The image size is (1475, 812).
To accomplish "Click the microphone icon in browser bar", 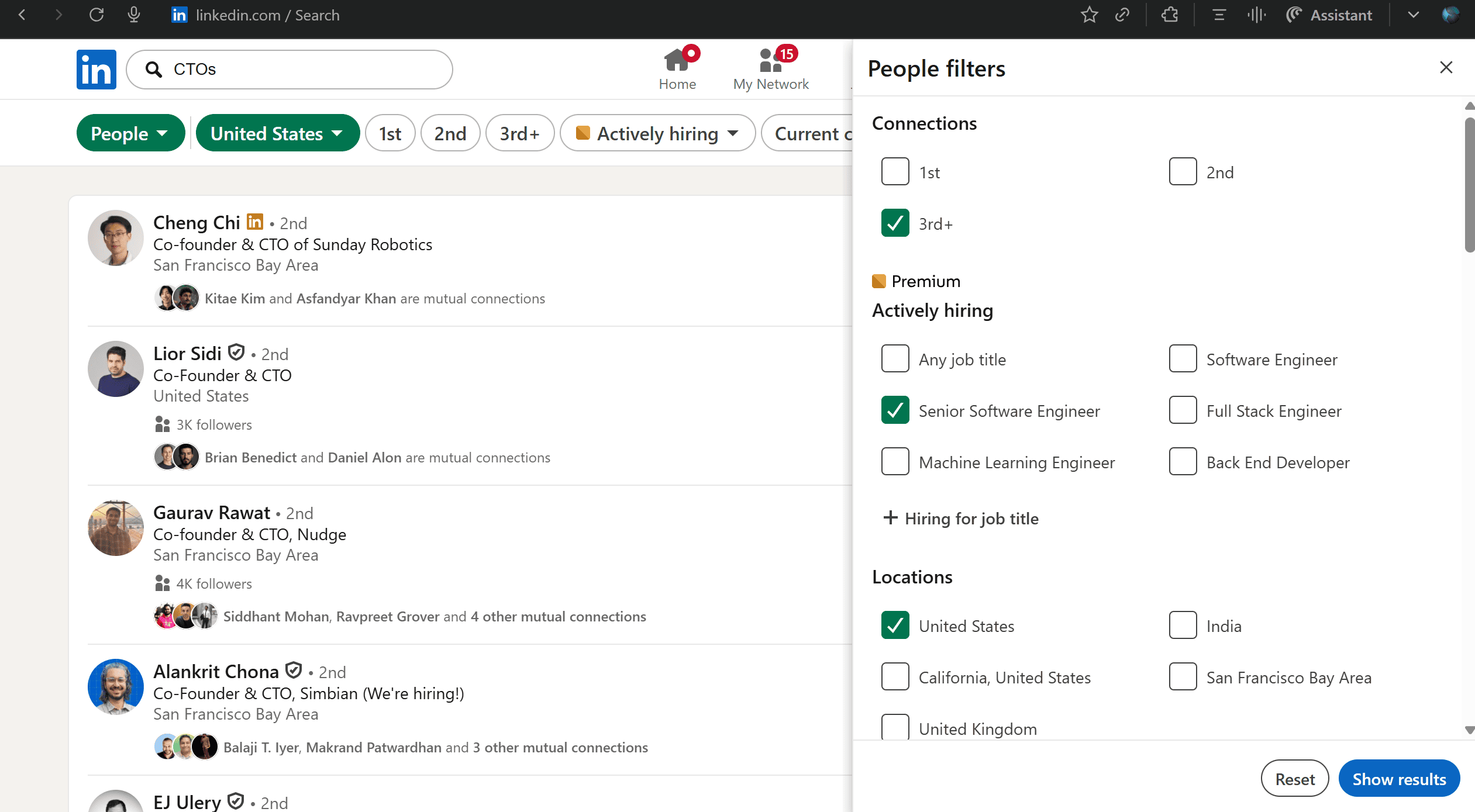I will 134,15.
